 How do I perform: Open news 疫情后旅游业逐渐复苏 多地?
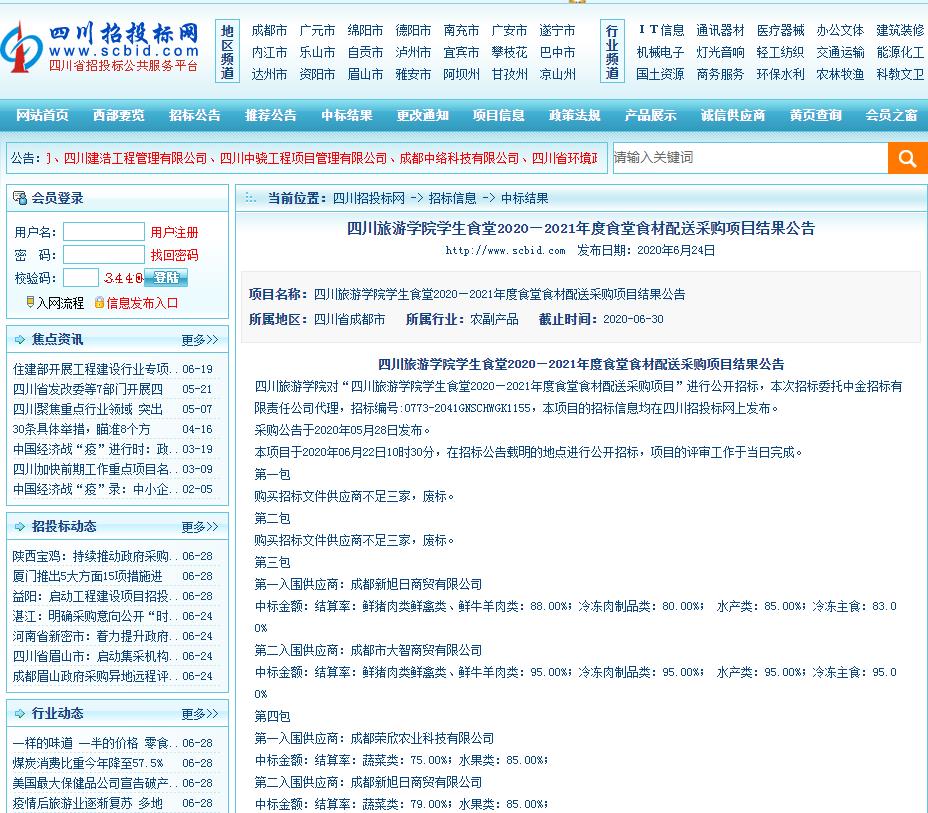(88, 803)
